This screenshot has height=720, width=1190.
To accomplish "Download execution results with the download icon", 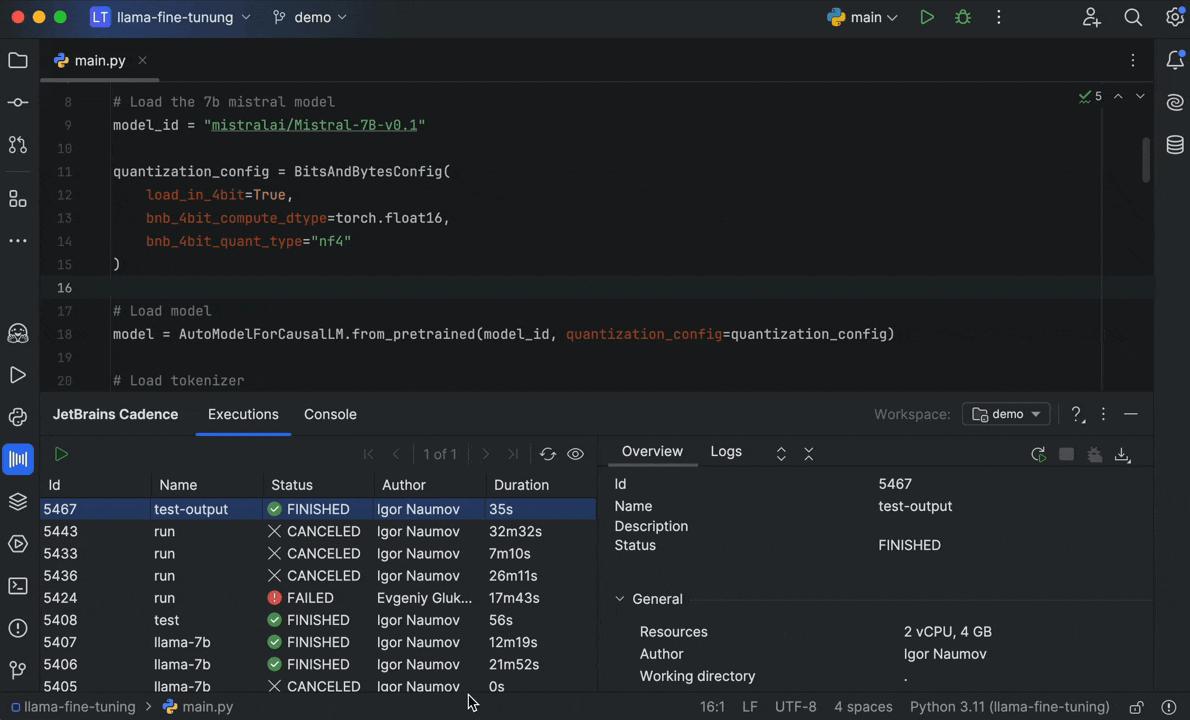I will (1122, 455).
